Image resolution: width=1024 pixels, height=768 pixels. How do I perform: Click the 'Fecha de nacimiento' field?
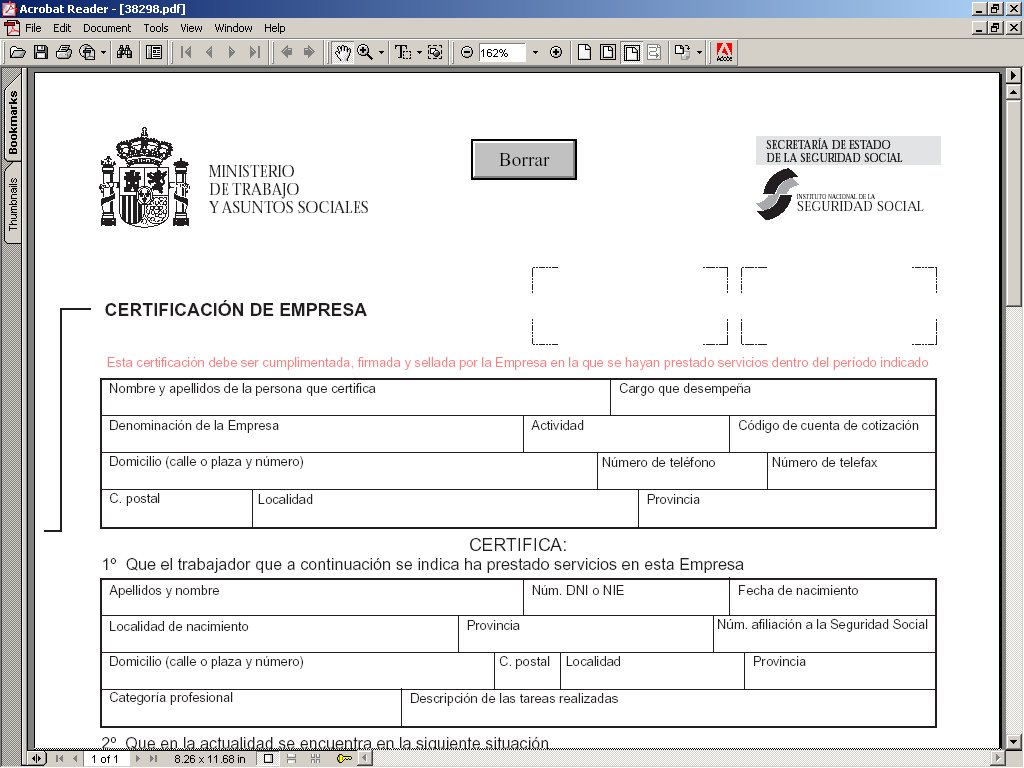(833, 597)
